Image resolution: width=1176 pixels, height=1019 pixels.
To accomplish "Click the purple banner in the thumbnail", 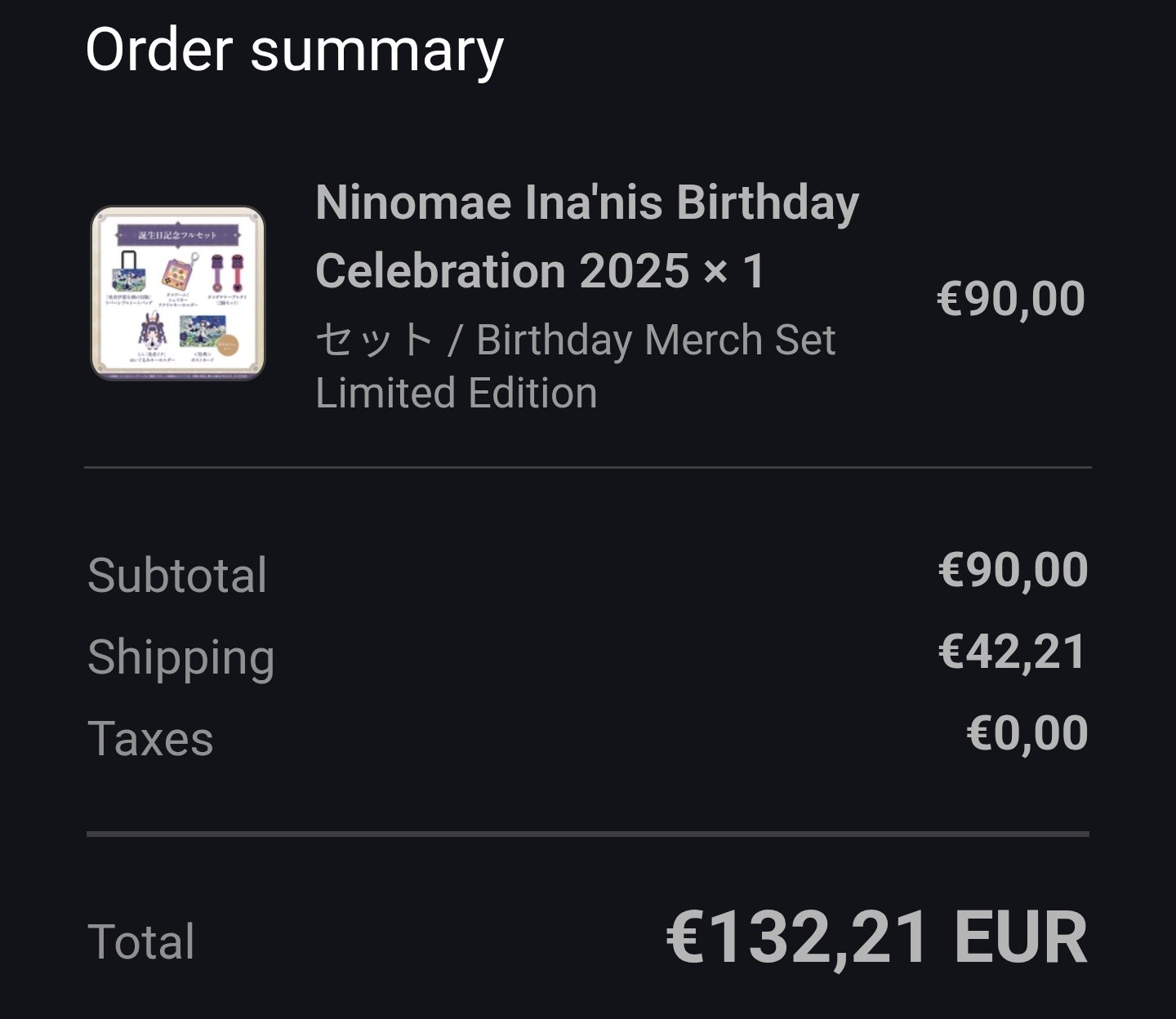I will [178, 235].
